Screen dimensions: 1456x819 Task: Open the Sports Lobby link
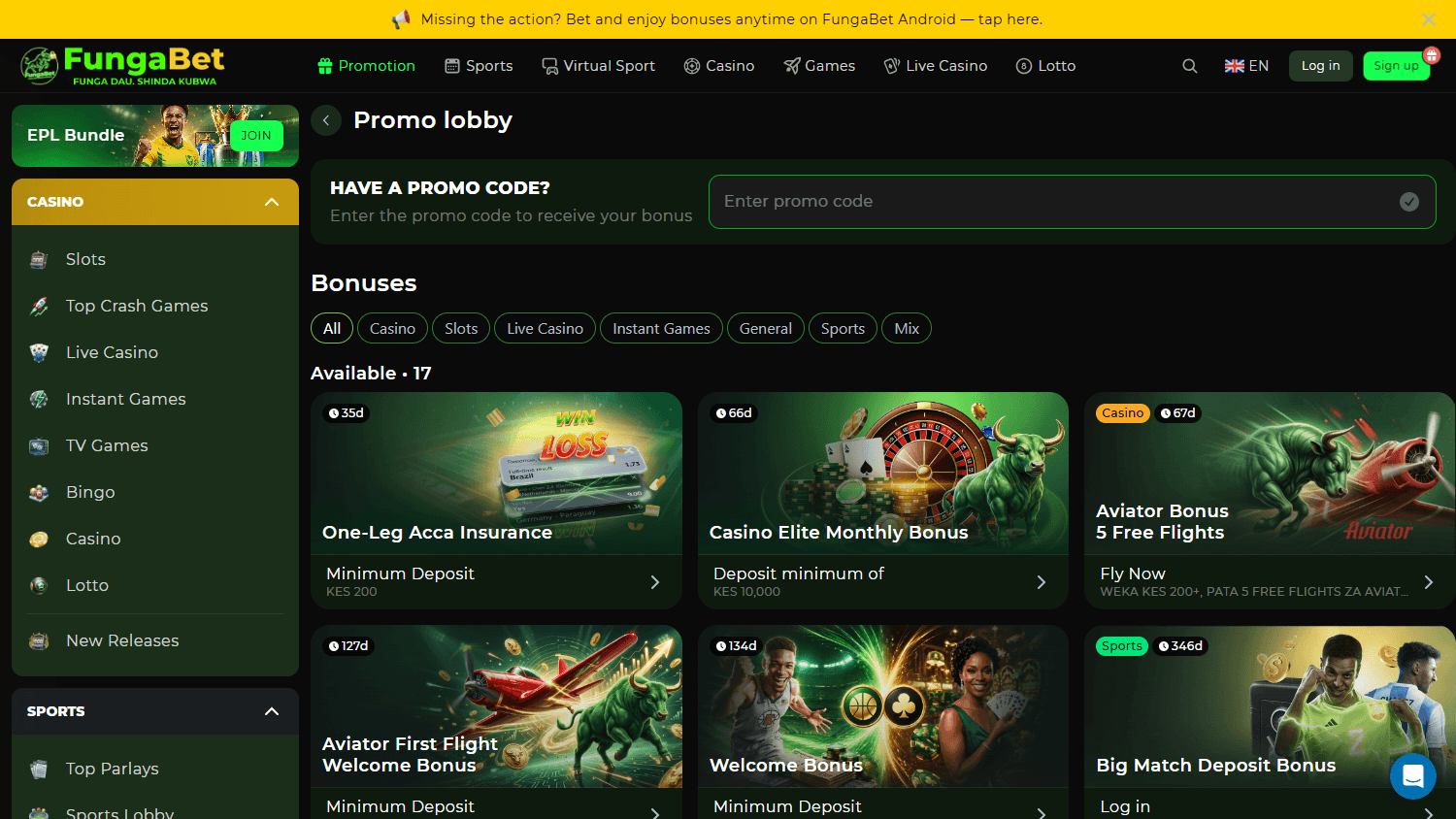[120, 813]
